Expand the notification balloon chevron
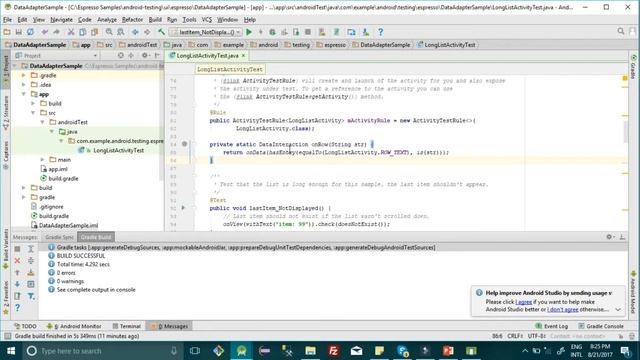Viewport: 640px width, 360px height. (x=618, y=310)
